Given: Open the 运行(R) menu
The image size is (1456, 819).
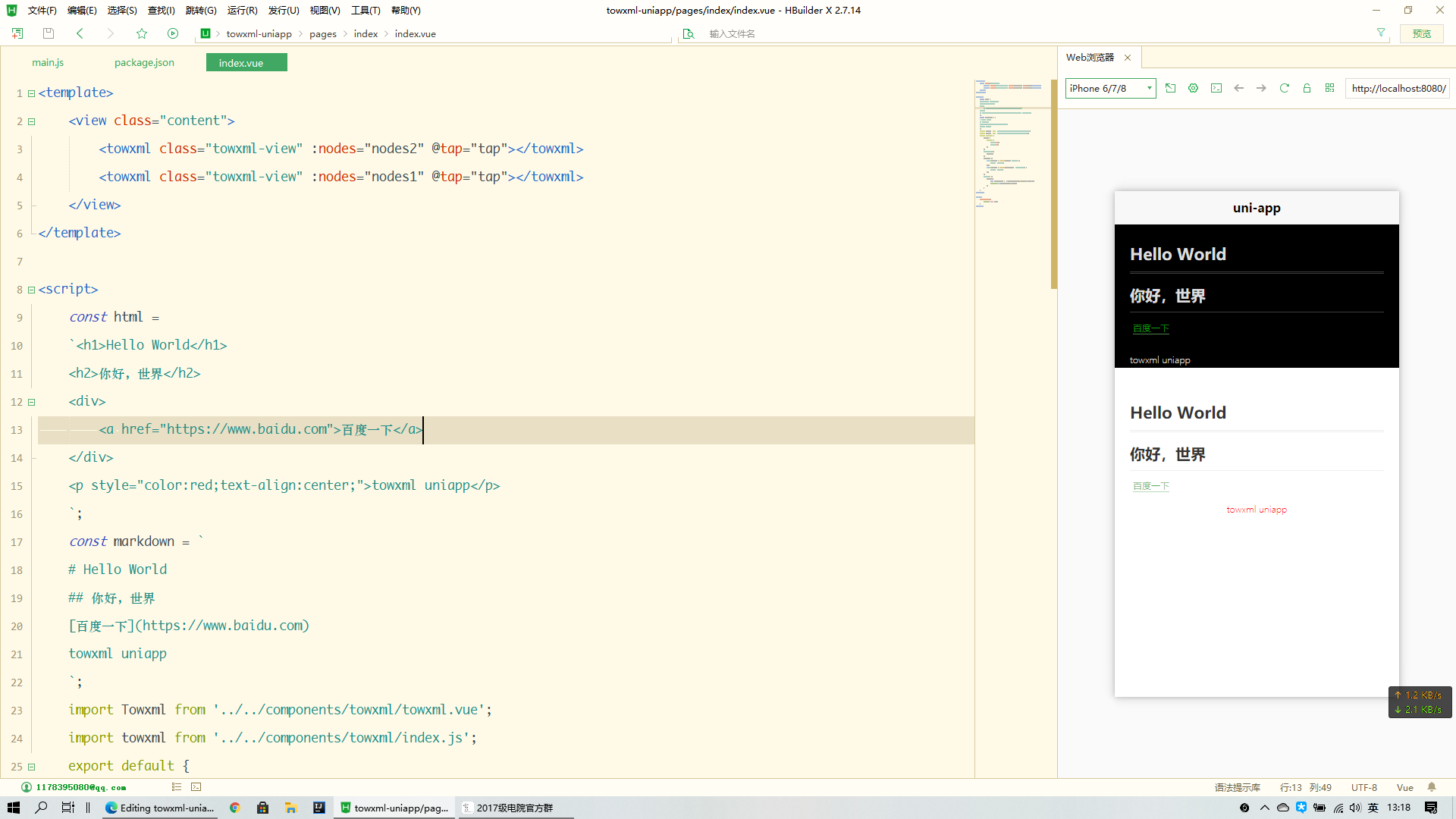Looking at the screenshot, I should (241, 10).
